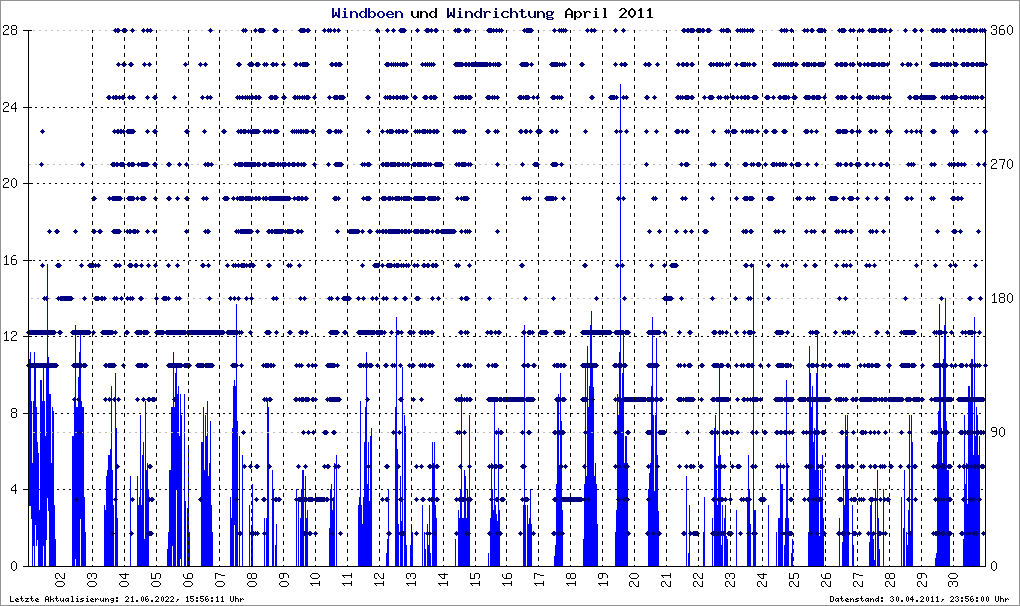Click day label 28 on x-axis

[889, 579]
